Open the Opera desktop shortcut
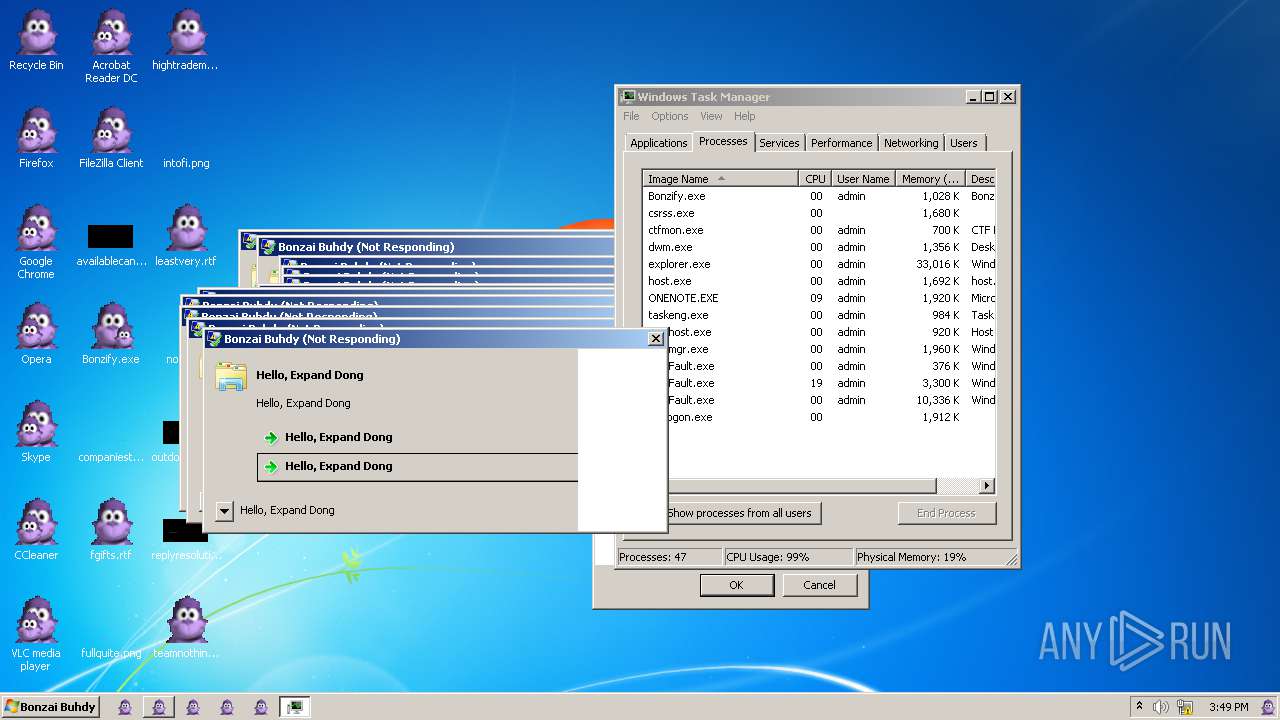 point(36,334)
